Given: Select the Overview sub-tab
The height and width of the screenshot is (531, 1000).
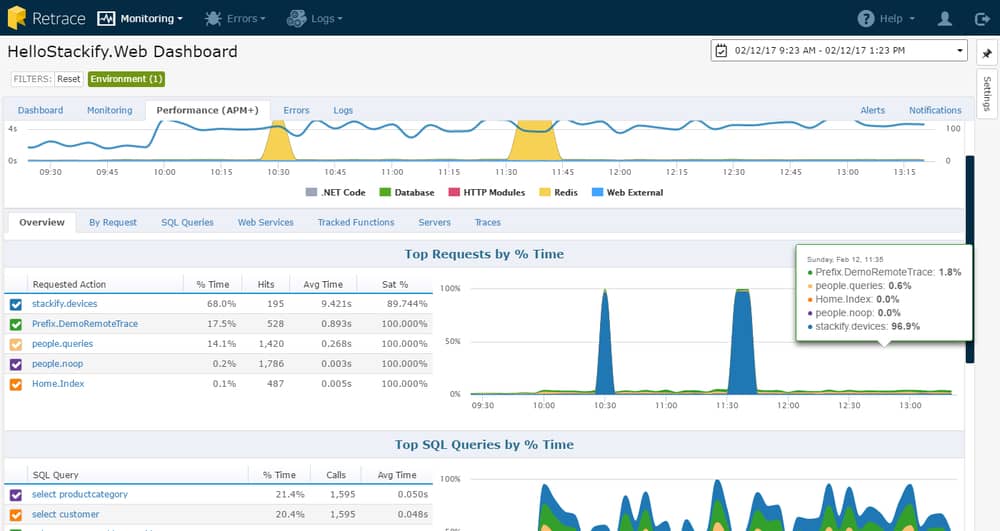Looking at the screenshot, I should click(x=41, y=222).
